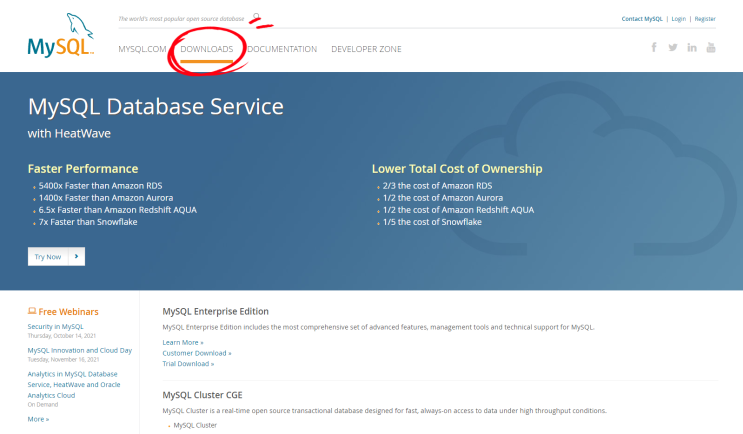Click '5400x Faster than Amazon RDS' text

click(x=100, y=186)
